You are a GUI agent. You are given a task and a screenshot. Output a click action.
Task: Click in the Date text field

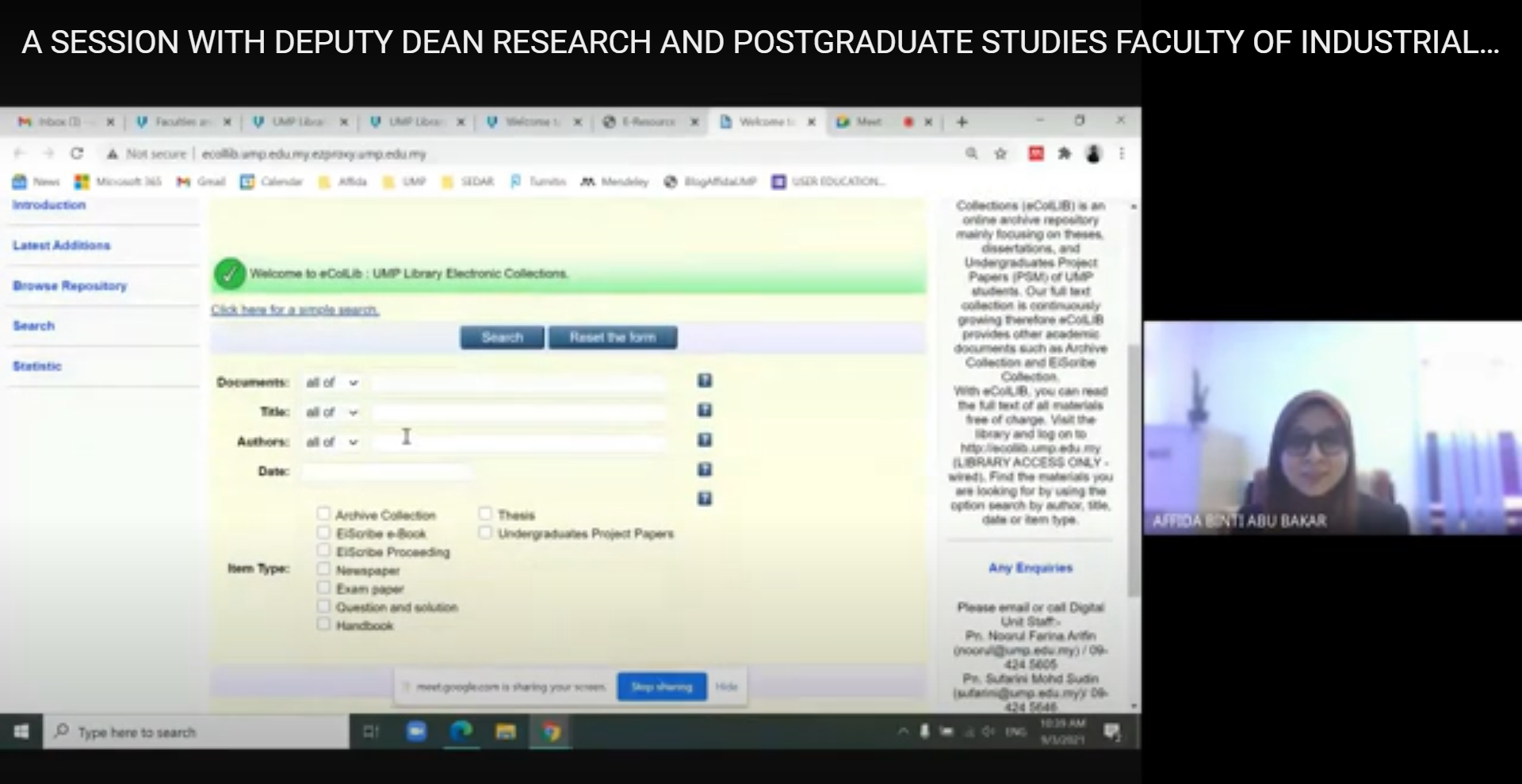[387, 471]
